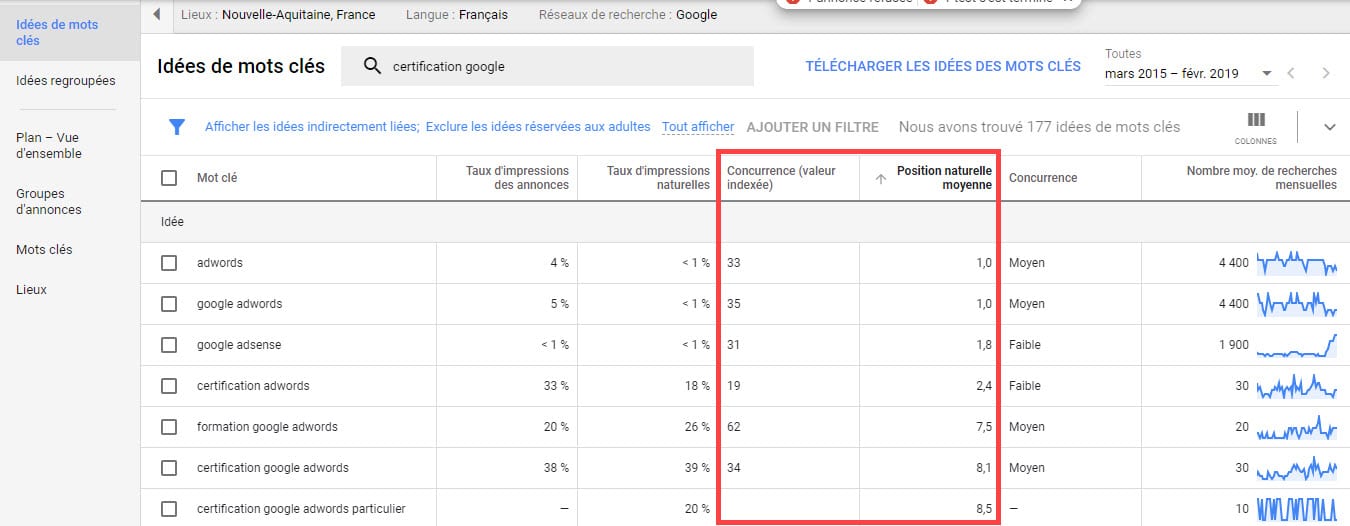The height and width of the screenshot is (526, 1350).
Task: Check the formation google adwords row
Action: [x=169, y=427]
